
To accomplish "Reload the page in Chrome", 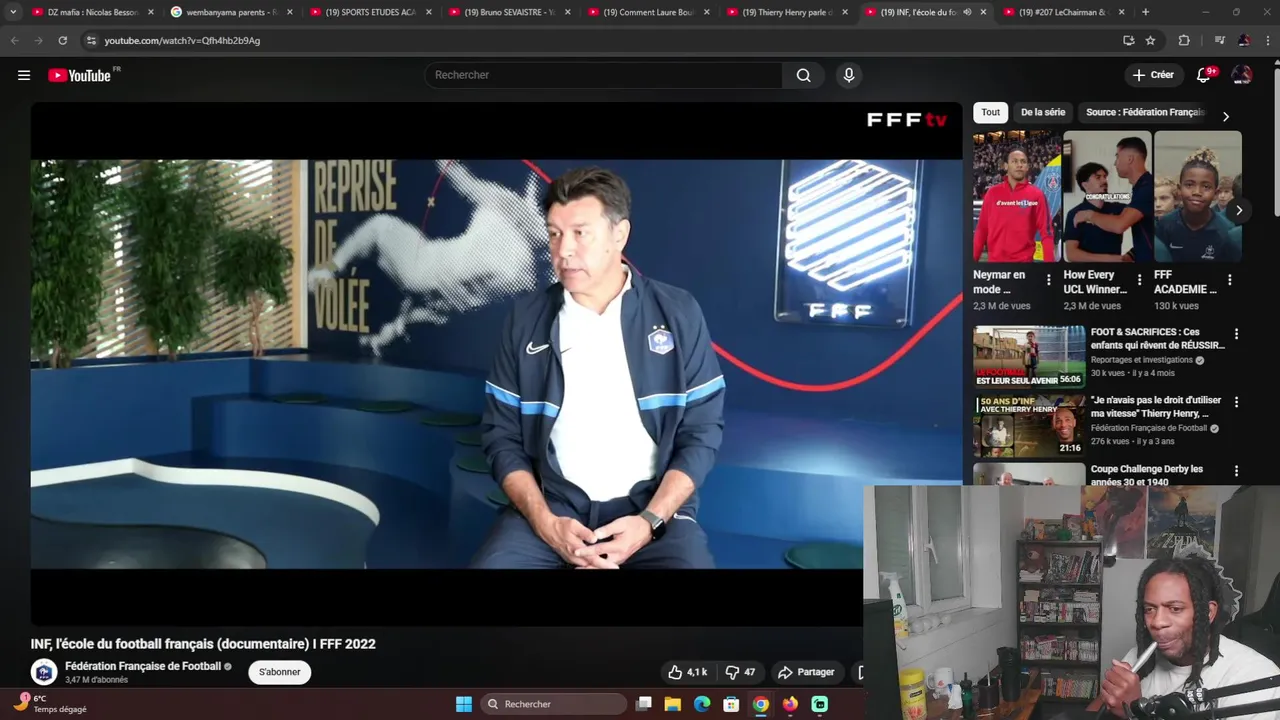I will click(x=62, y=40).
